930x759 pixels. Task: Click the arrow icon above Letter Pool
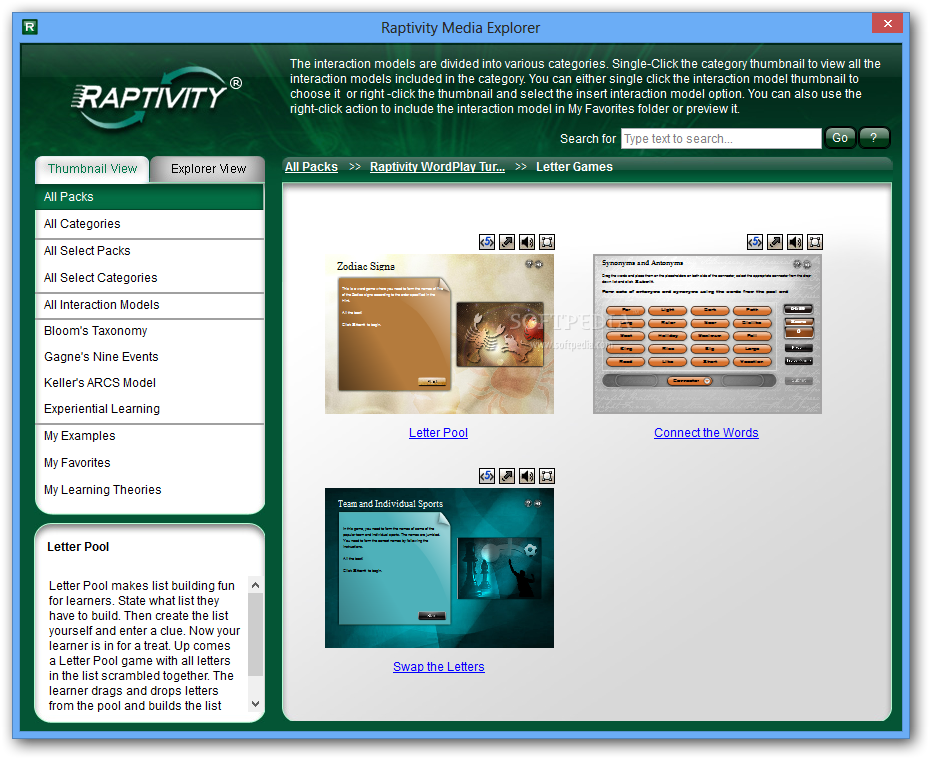[507, 242]
